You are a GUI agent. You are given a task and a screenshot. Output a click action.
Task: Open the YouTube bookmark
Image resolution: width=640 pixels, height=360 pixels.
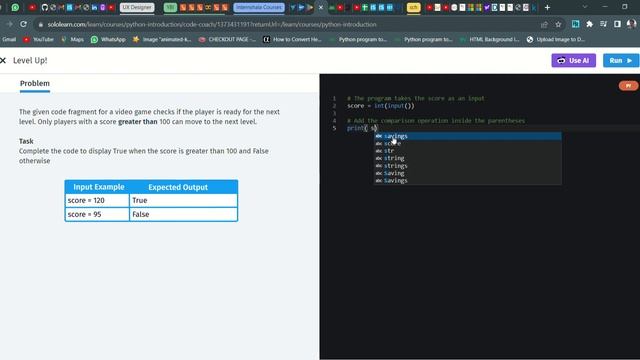[39, 40]
